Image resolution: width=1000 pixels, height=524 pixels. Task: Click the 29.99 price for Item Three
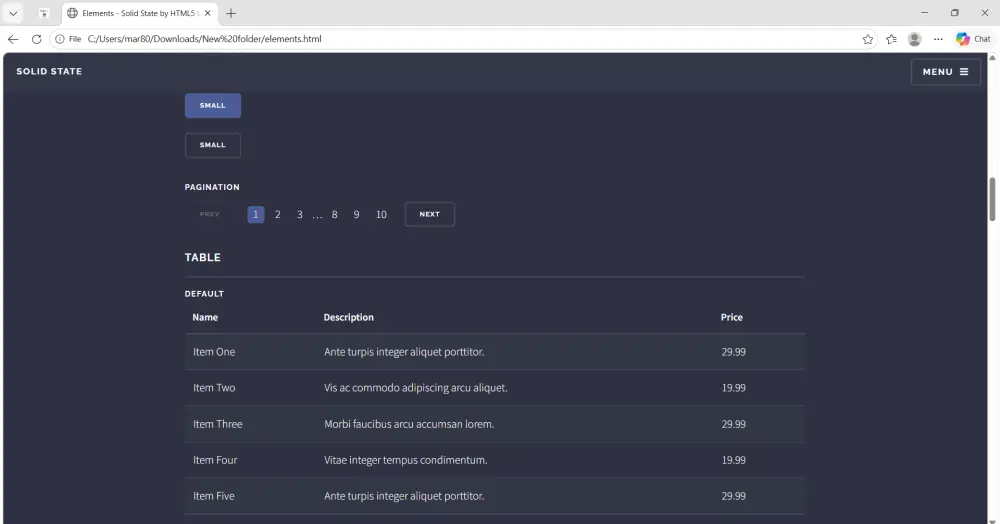pos(733,424)
